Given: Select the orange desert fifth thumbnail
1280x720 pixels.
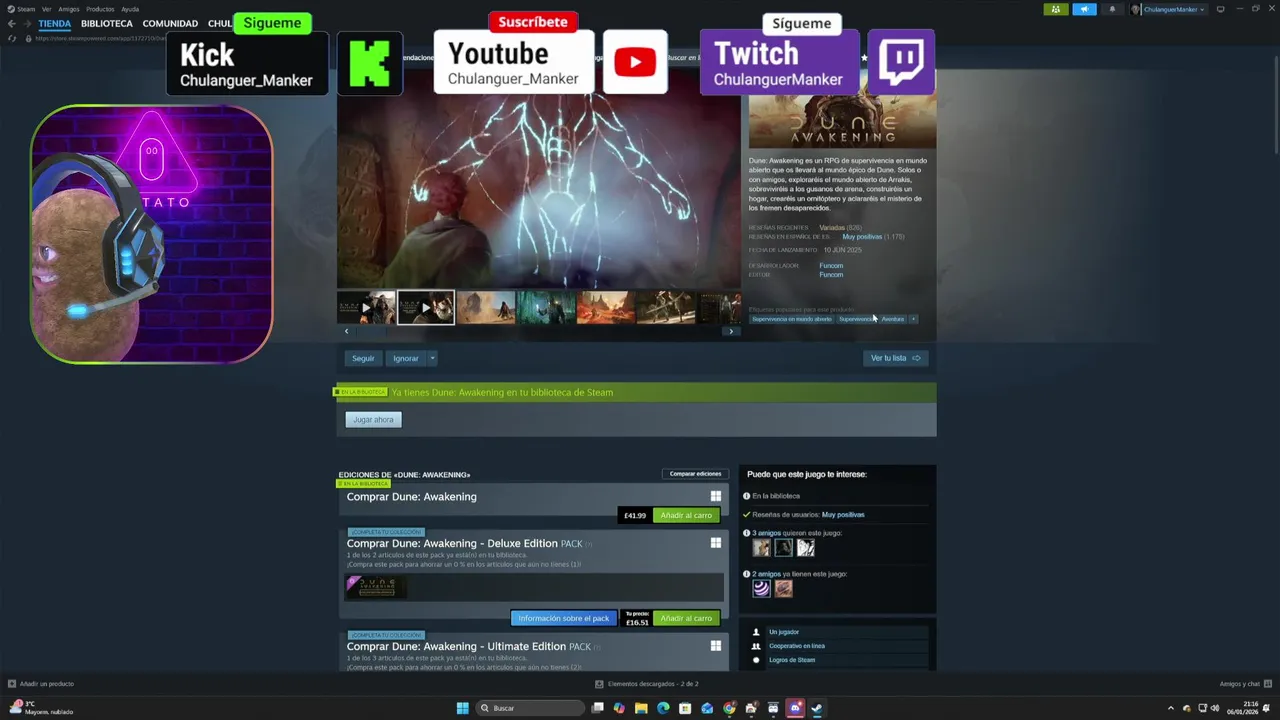Looking at the screenshot, I should pyautogui.click(x=605, y=307).
